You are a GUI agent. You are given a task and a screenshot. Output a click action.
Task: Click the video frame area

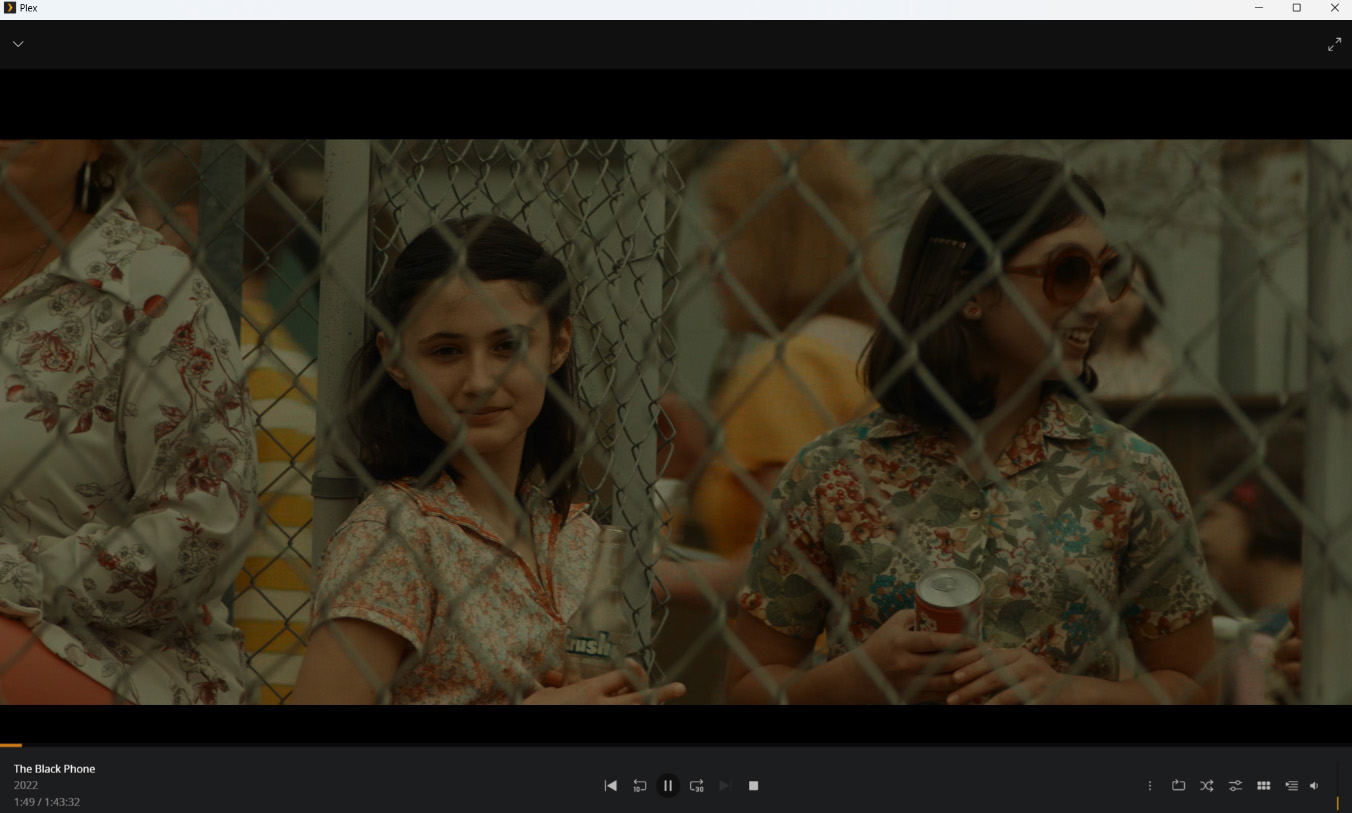pyautogui.click(x=676, y=420)
